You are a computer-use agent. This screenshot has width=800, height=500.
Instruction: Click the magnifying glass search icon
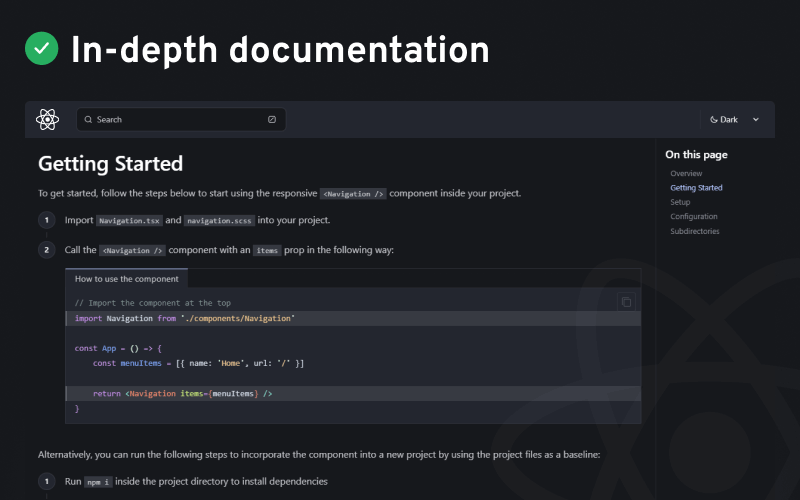(89, 120)
